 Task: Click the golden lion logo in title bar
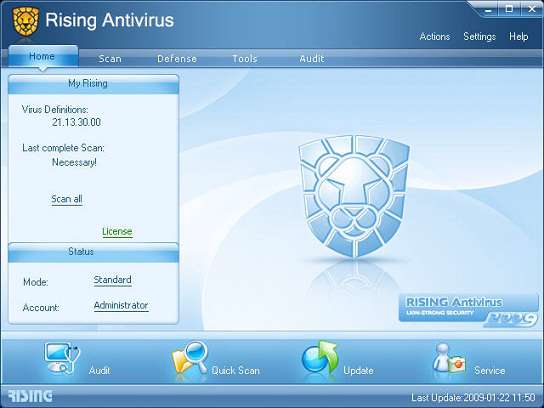coord(26,21)
